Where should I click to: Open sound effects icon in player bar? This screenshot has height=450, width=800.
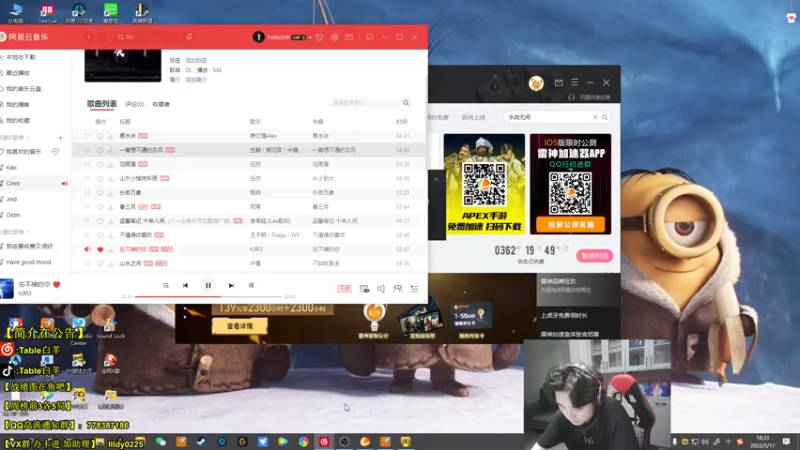[364, 289]
